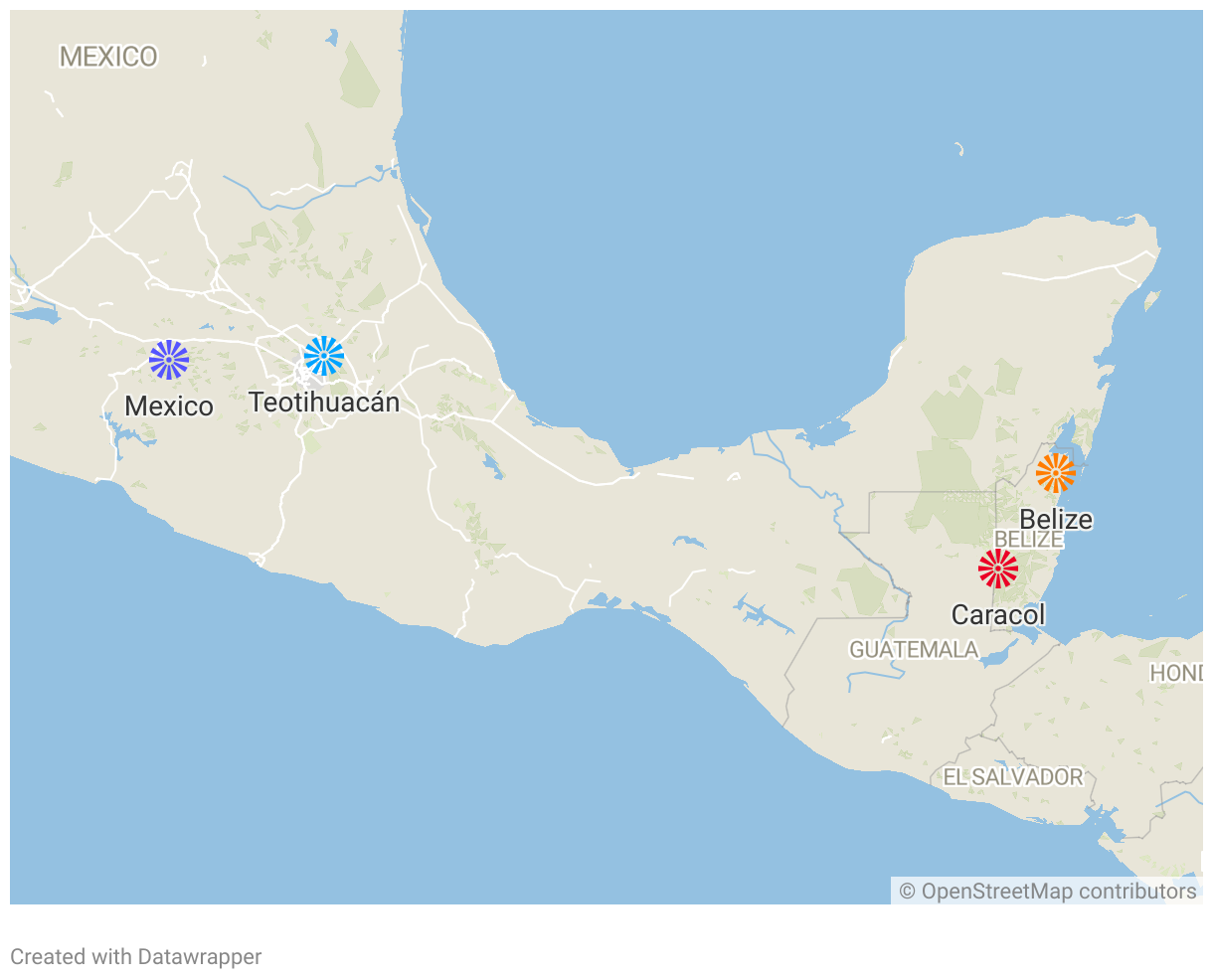Click the EL SALVADOR country label

pos(1012,777)
